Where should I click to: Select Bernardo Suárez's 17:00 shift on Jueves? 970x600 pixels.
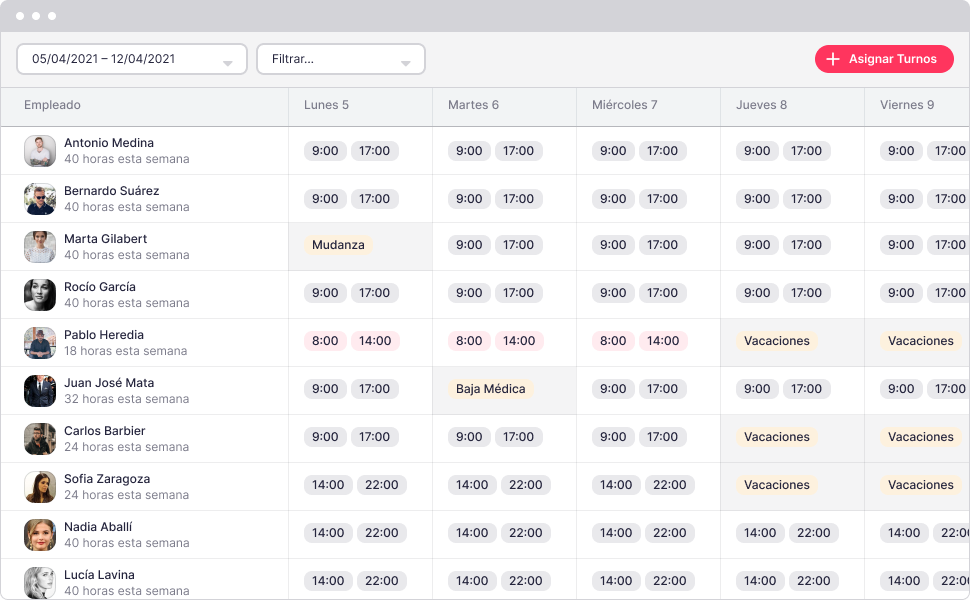click(807, 198)
